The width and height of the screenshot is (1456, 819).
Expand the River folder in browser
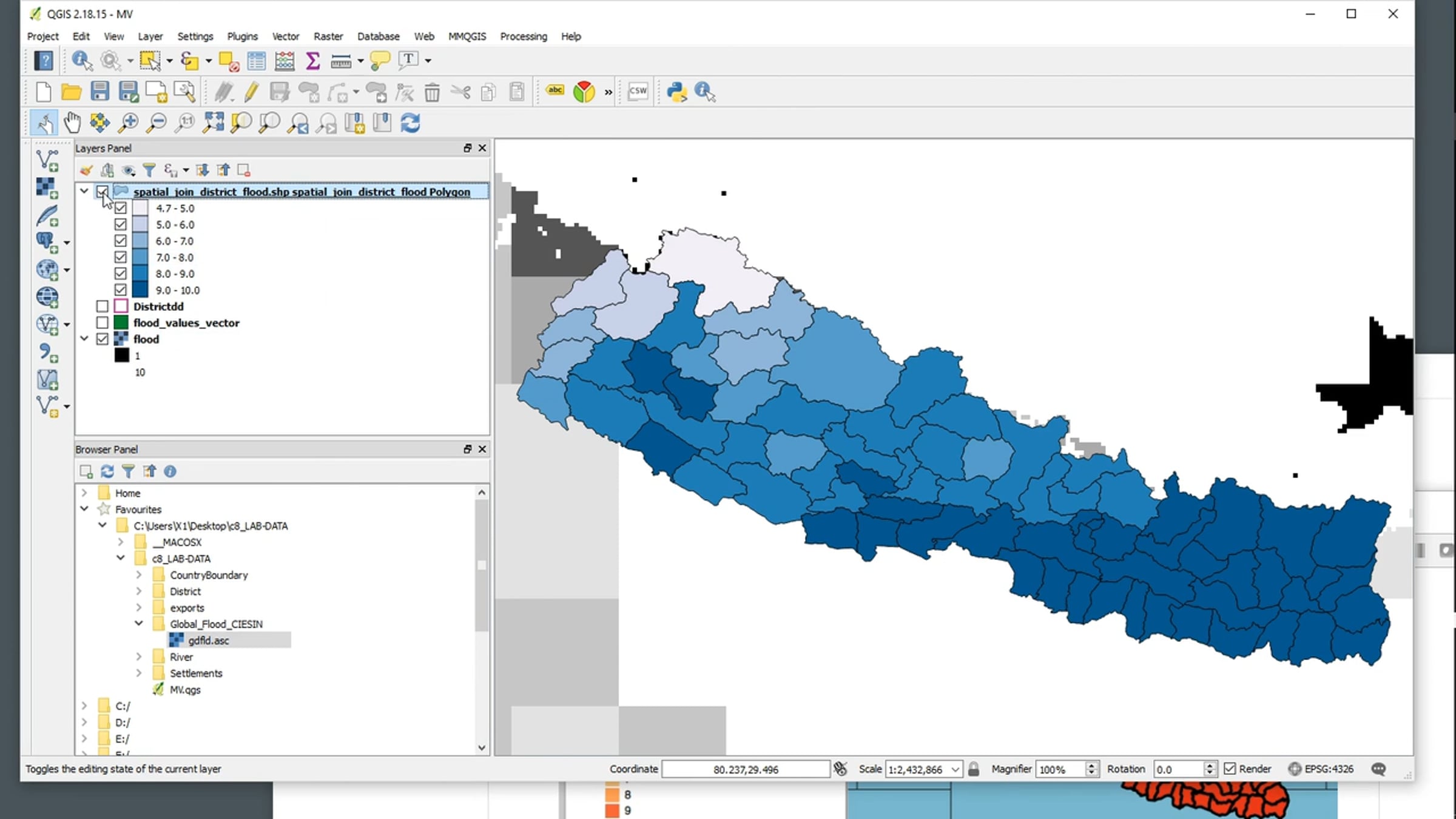(x=139, y=656)
